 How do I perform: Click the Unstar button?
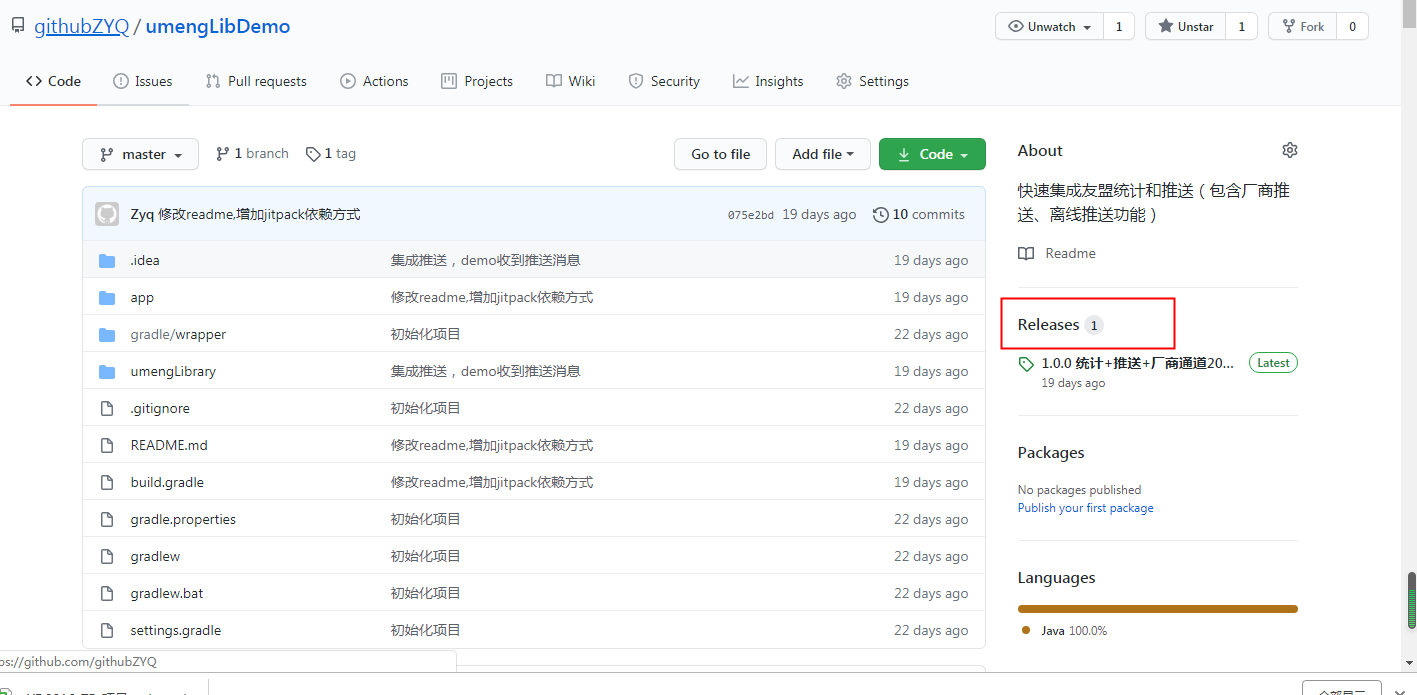point(1185,27)
